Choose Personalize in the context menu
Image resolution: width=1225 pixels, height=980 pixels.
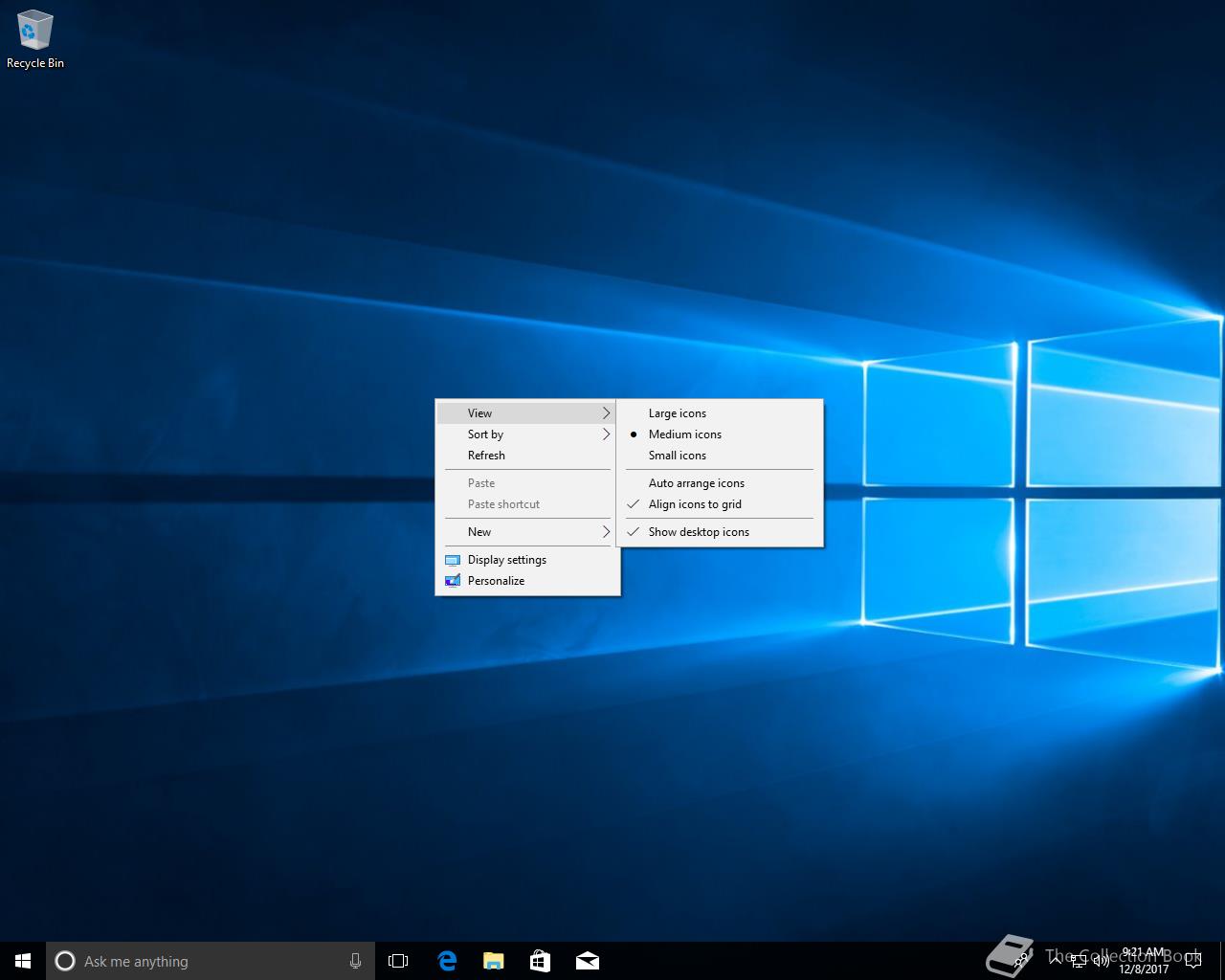coord(496,581)
